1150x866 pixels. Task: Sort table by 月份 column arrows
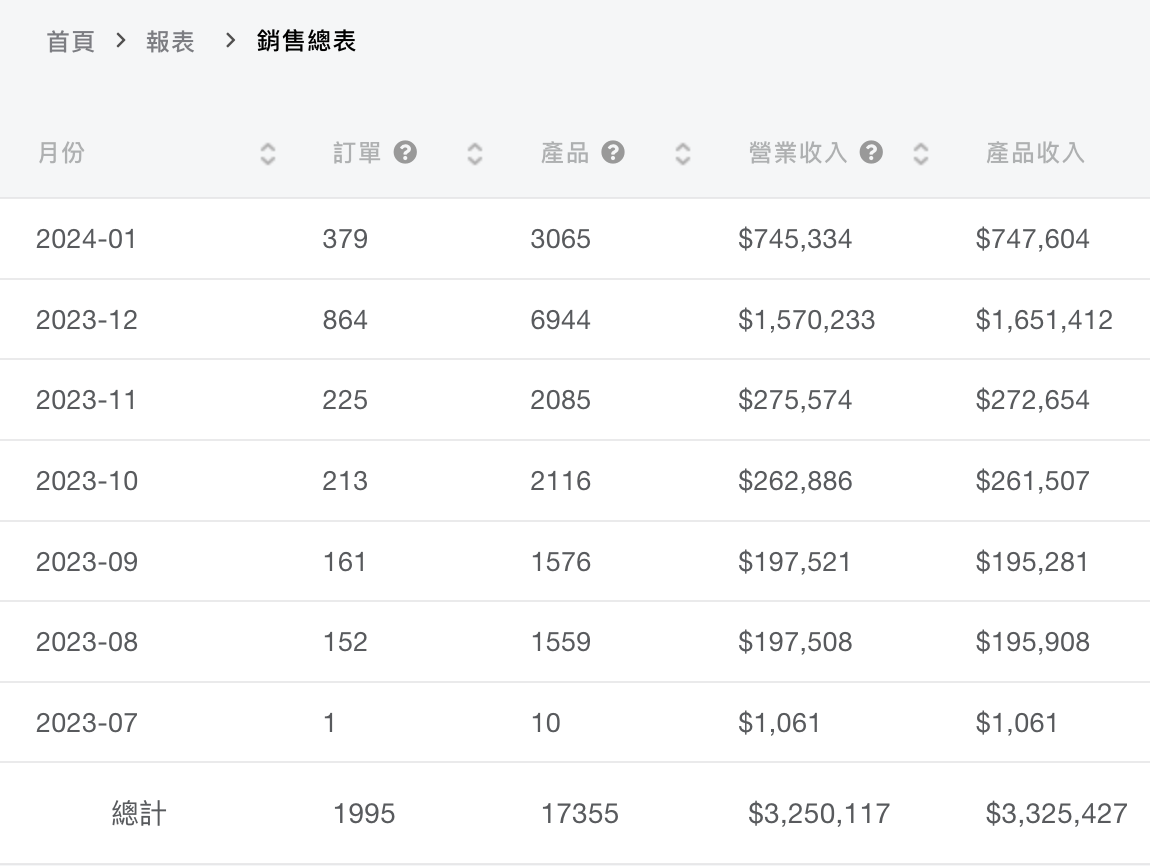click(x=267, y=154)
